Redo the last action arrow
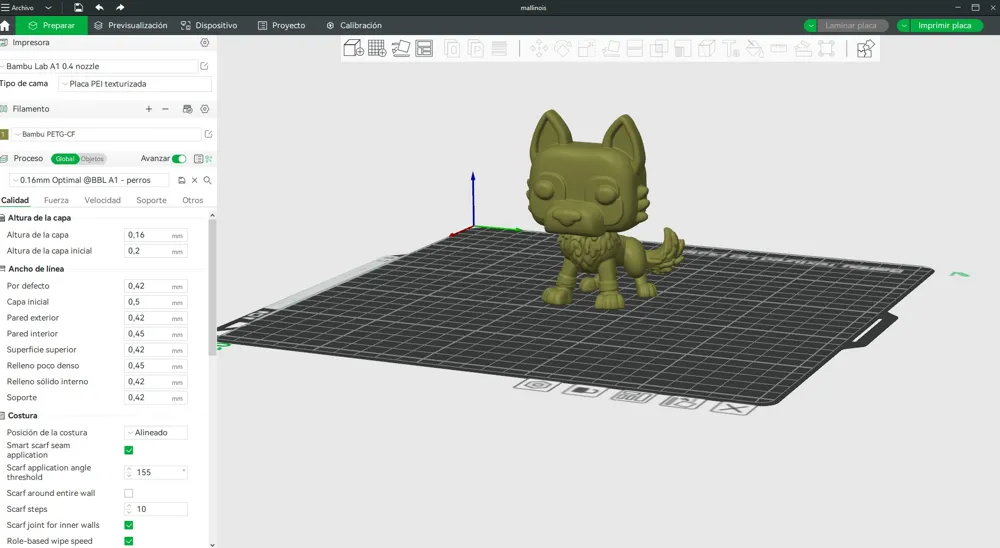The image size is (1000, 548). [120, 8]
